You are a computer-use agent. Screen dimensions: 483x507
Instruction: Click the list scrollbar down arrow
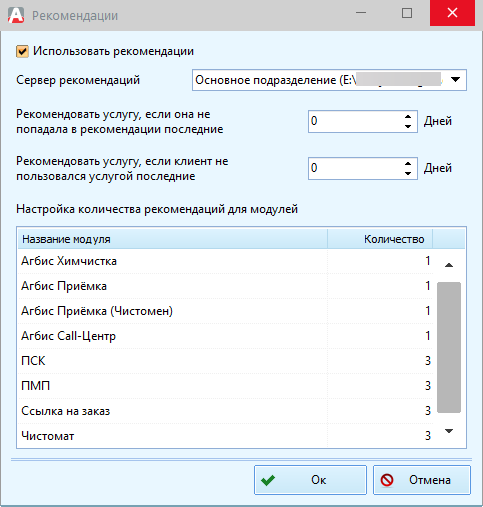point(449,431)
